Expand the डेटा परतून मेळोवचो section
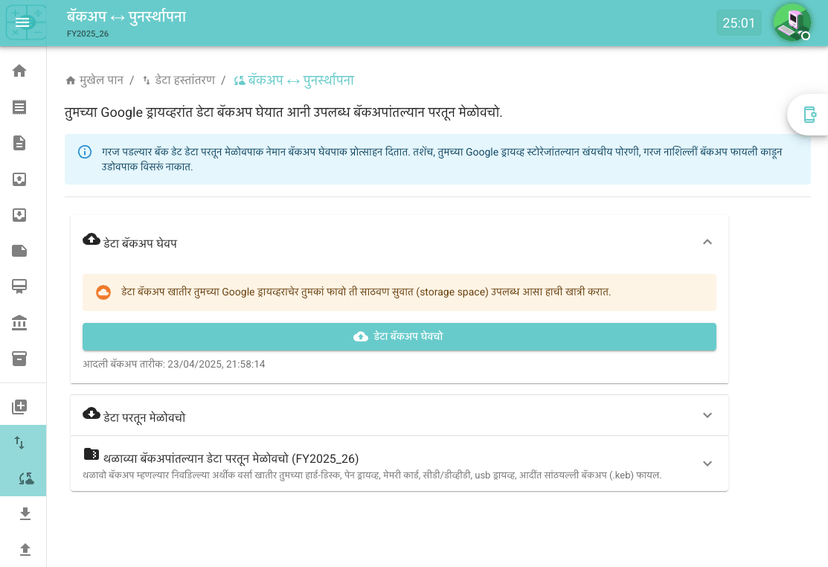Viewport: 828px width, 567px height. pyautogui.click(x=707, y=416)
